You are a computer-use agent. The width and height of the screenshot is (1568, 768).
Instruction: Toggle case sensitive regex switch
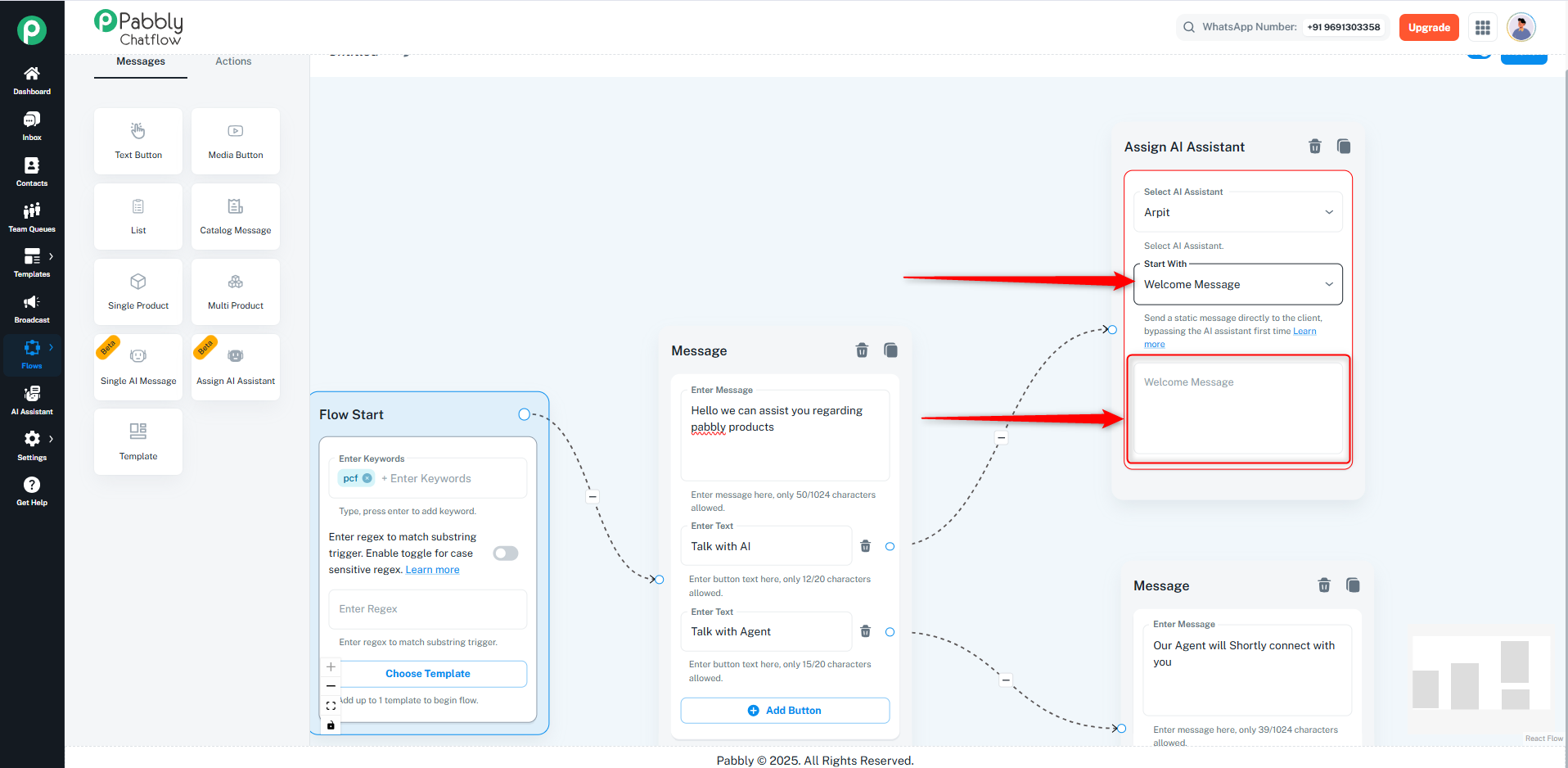506,553
